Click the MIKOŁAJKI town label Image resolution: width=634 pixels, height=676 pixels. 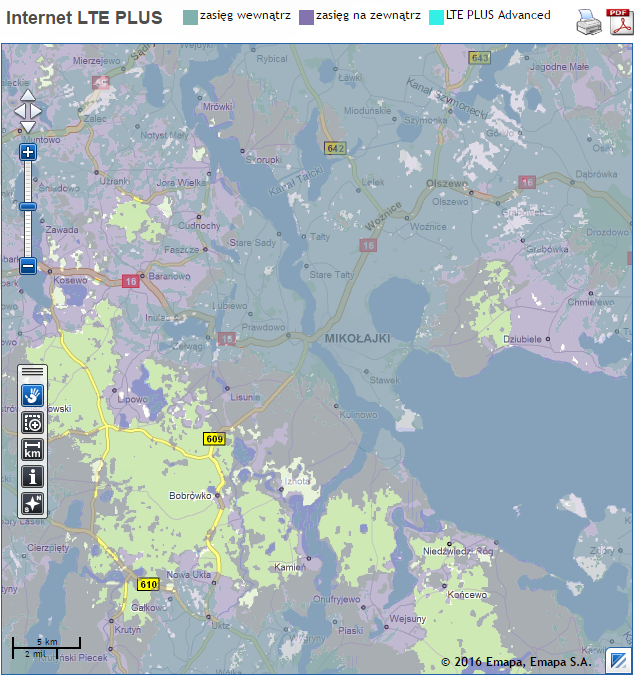point(357,338)
